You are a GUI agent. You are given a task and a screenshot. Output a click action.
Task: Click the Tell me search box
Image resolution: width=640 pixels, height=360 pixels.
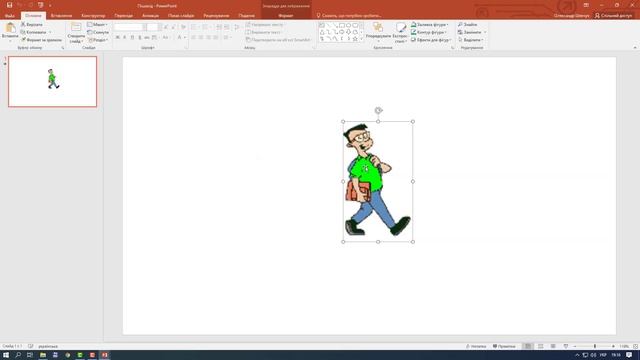349,16
